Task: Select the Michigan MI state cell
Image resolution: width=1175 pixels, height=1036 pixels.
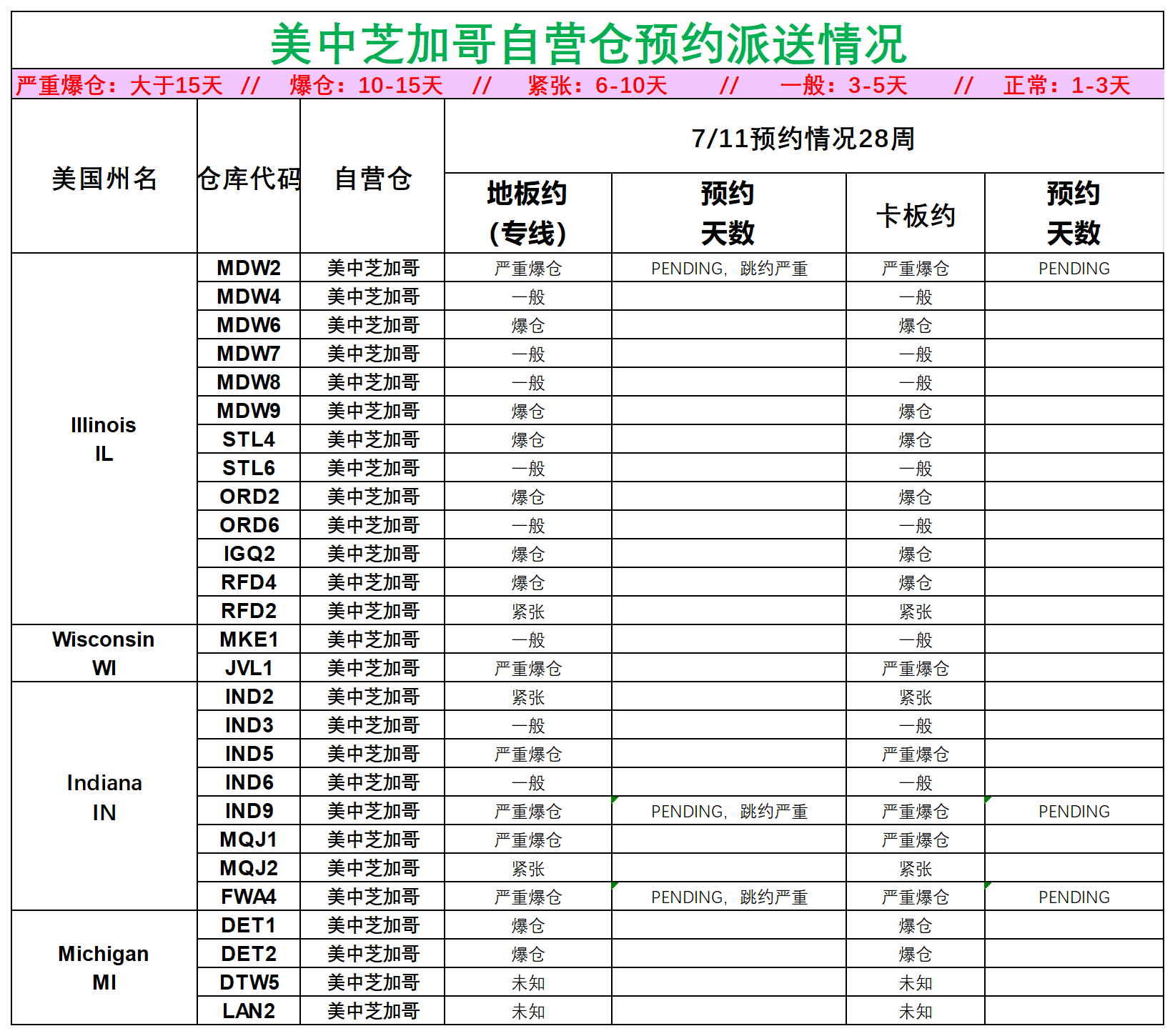Action: pos(103,967)
